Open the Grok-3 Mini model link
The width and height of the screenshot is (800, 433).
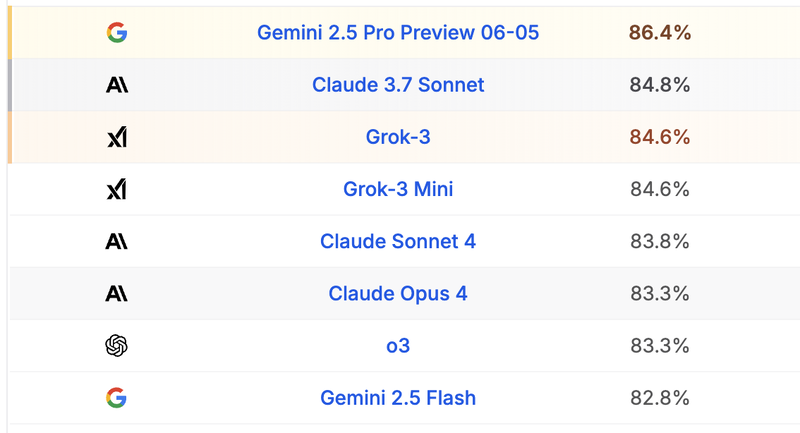coord(398,189)
